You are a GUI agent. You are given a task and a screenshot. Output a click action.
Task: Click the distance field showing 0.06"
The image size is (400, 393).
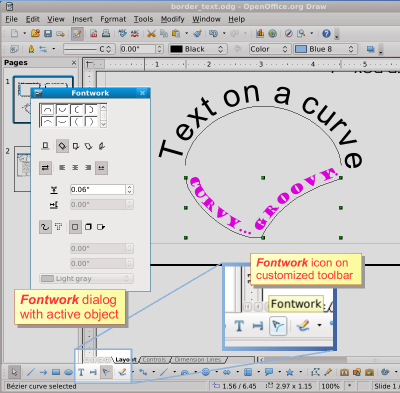98,189
